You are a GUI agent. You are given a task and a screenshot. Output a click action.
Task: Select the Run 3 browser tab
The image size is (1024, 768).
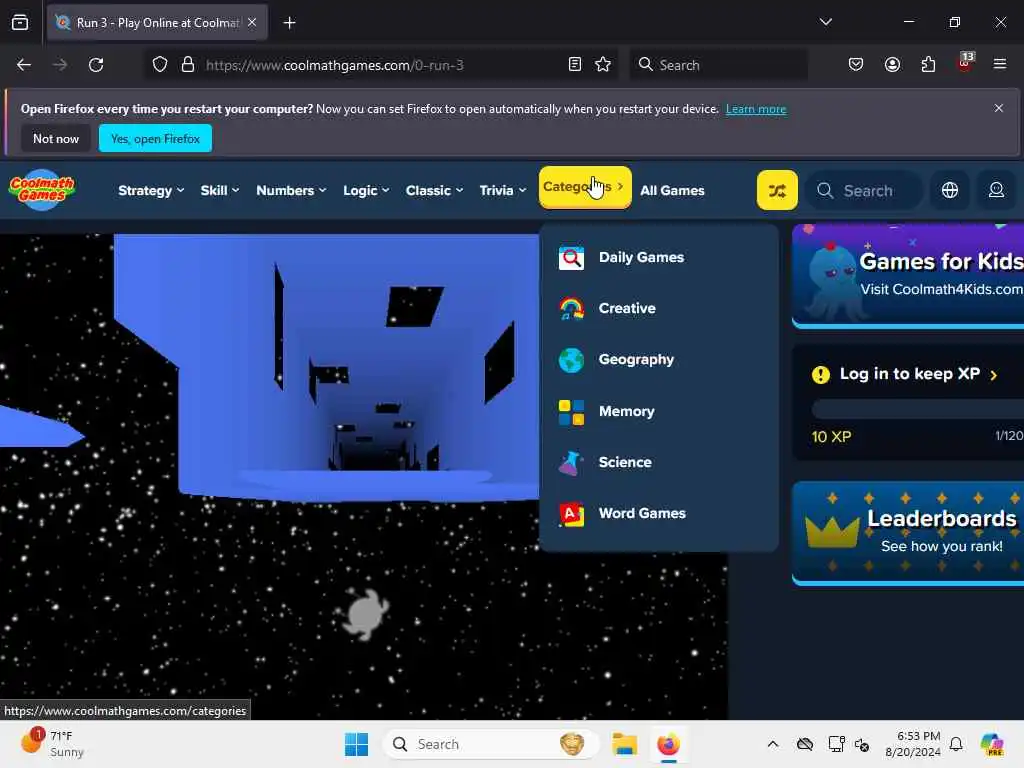157,22
